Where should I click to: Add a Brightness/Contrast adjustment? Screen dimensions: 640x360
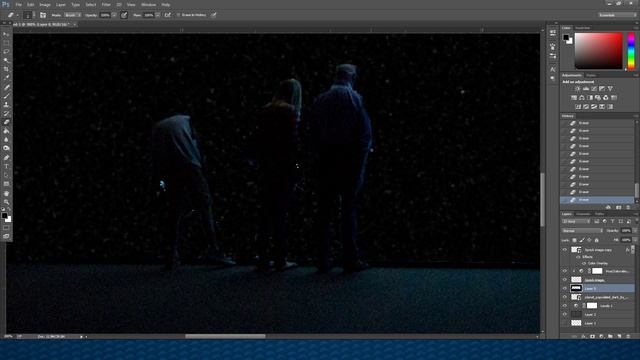pyautogui.click(x=578, y=89)
